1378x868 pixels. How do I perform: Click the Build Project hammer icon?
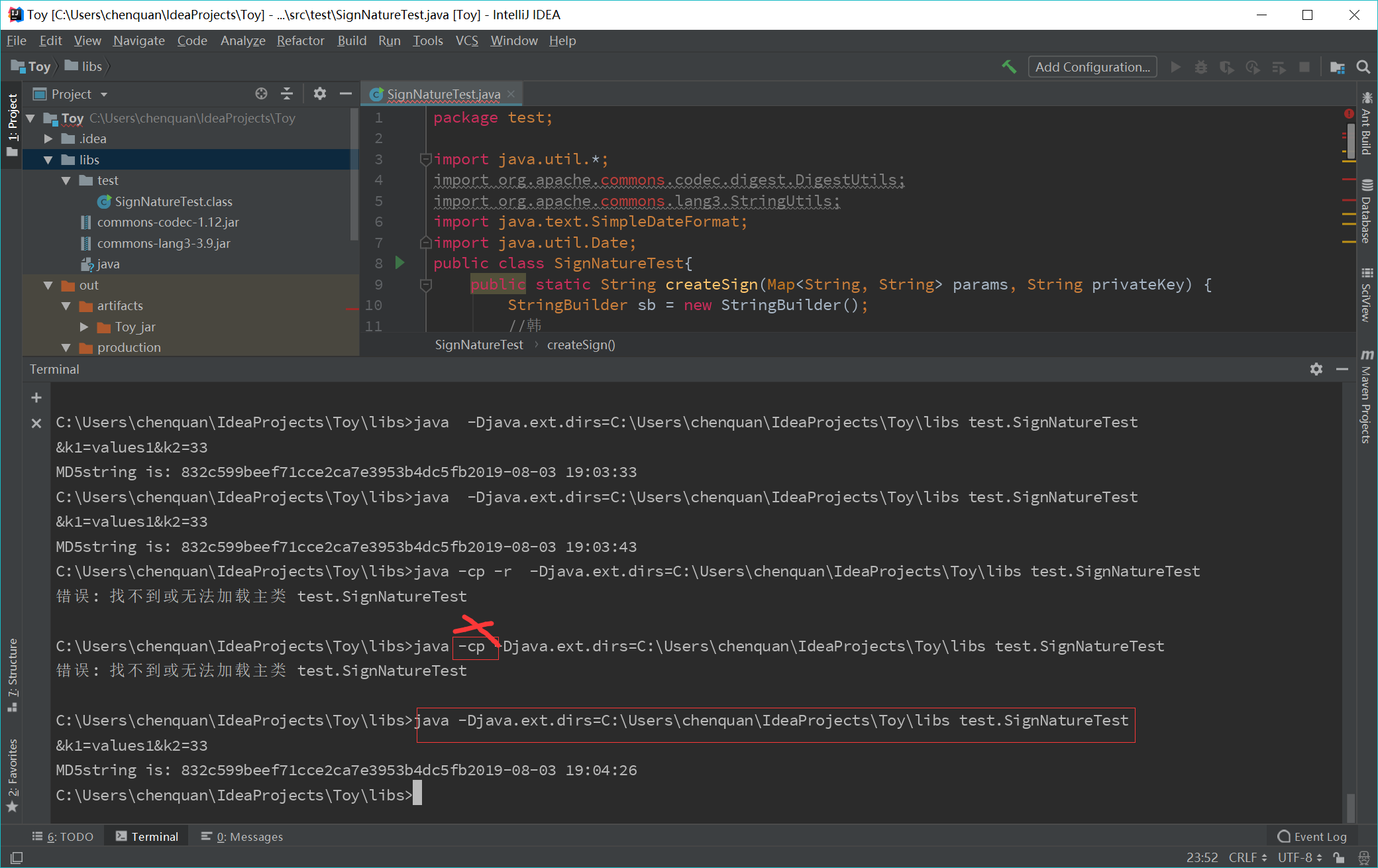(1008, 66)
